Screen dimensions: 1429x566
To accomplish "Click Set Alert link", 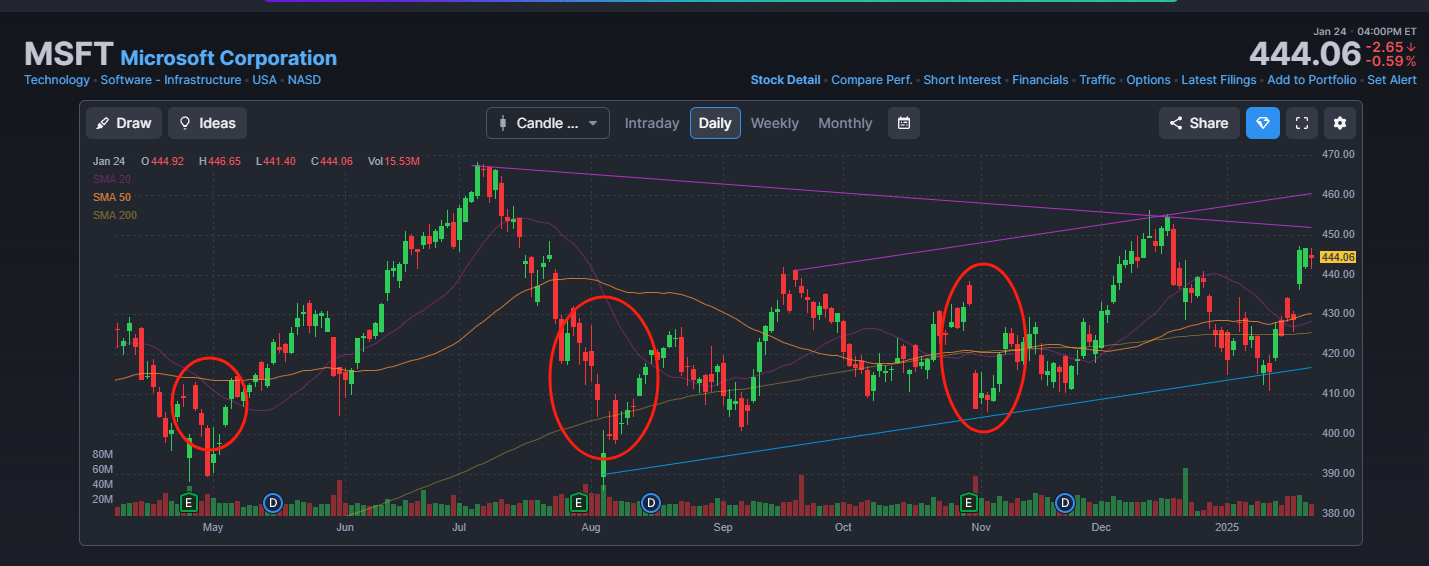I will [x=1392, y=80].
